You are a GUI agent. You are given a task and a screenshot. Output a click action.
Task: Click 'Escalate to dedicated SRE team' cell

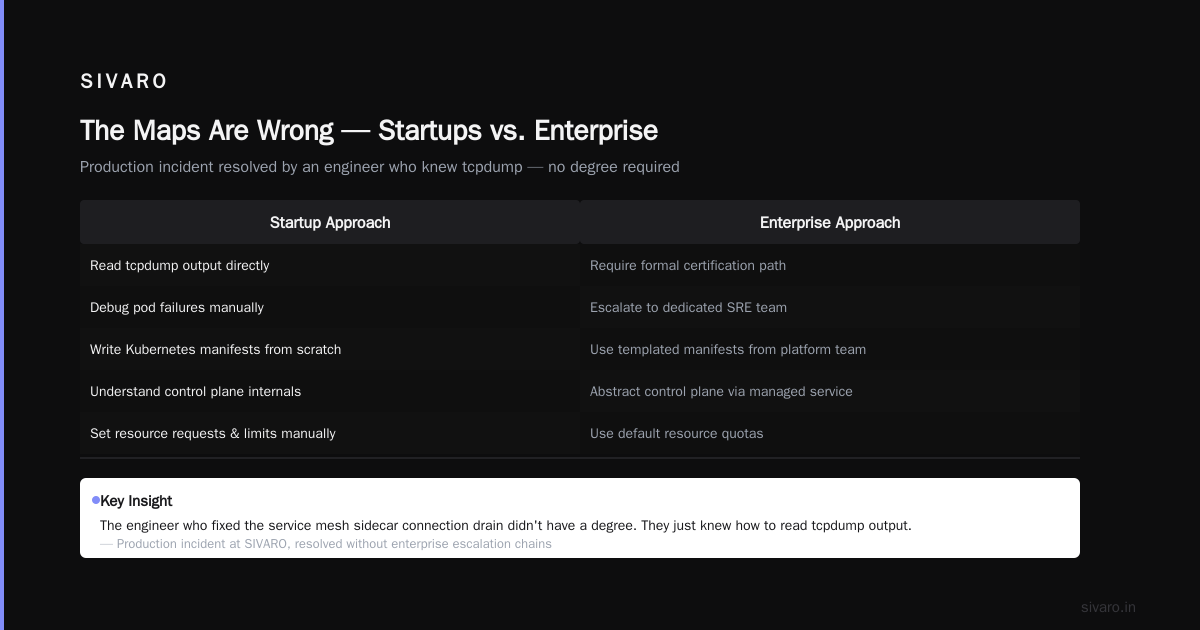[830, 307]
